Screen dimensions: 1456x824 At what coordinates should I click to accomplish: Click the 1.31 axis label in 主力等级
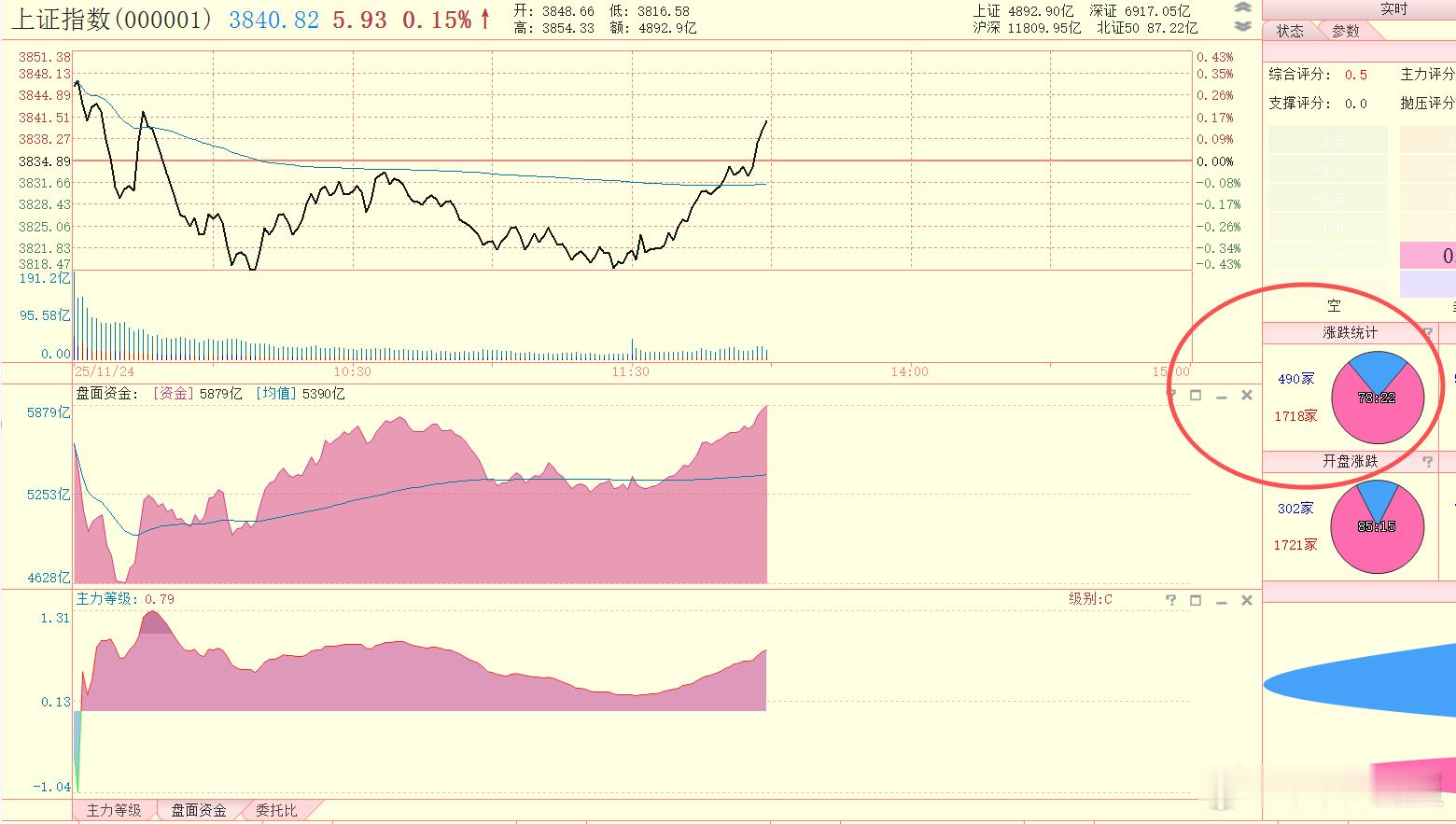[55, 618]
